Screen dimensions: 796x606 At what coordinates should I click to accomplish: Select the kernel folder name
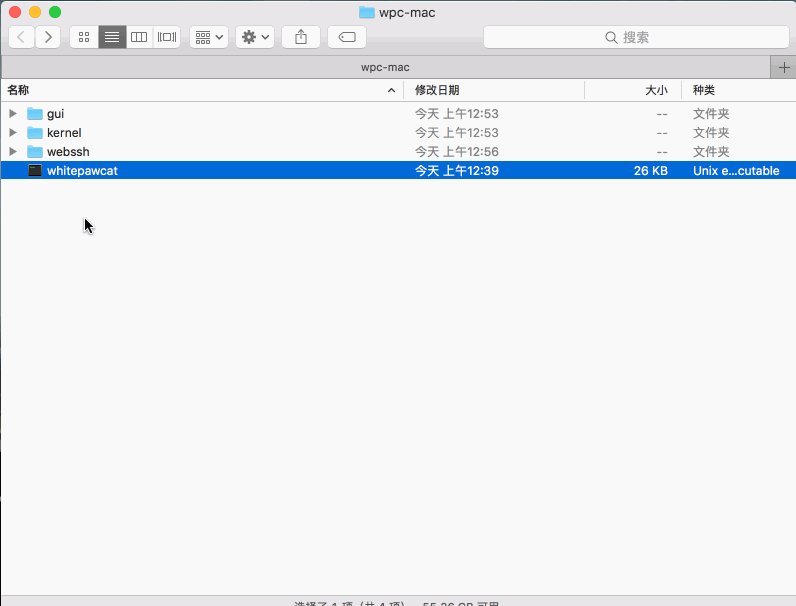pos(64,132)
